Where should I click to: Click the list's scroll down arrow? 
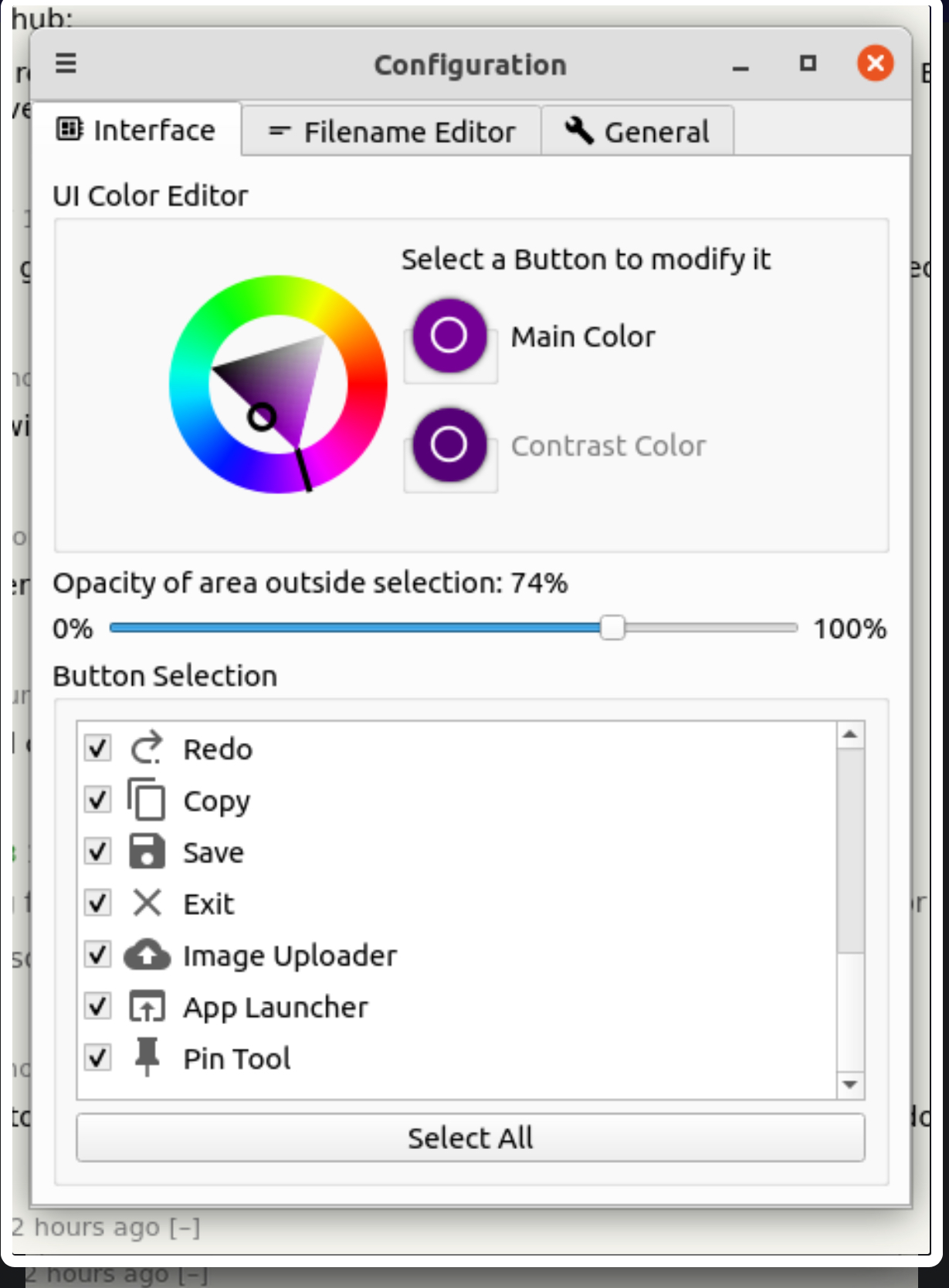(849, 1084)
